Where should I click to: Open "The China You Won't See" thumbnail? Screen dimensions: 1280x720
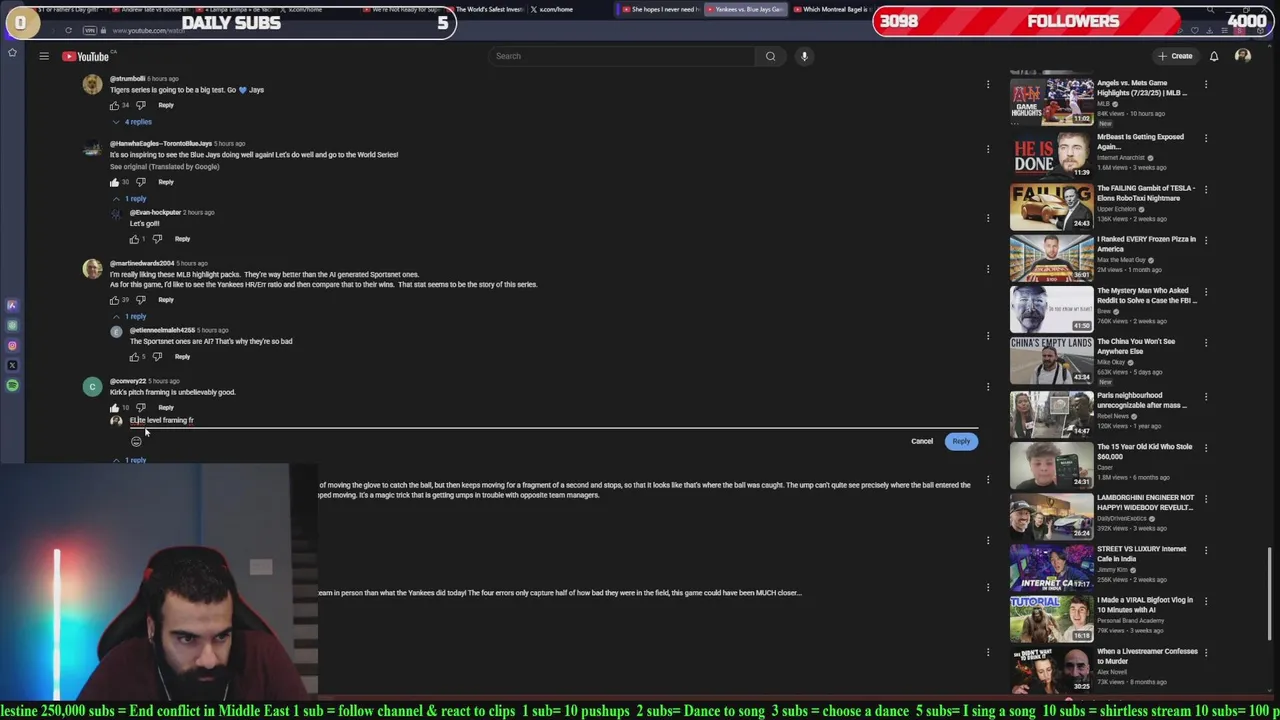click(x=1051, y=361)
